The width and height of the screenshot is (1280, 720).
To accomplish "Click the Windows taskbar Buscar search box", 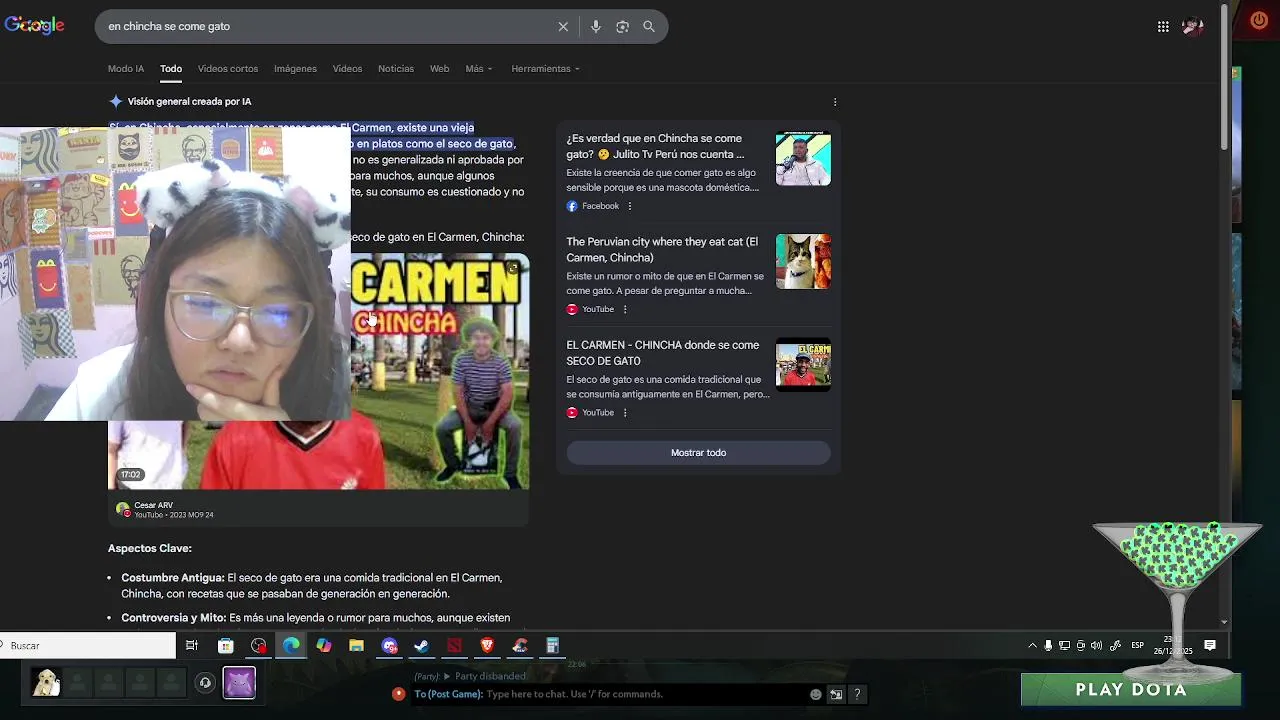I will [x=88, y=646].
